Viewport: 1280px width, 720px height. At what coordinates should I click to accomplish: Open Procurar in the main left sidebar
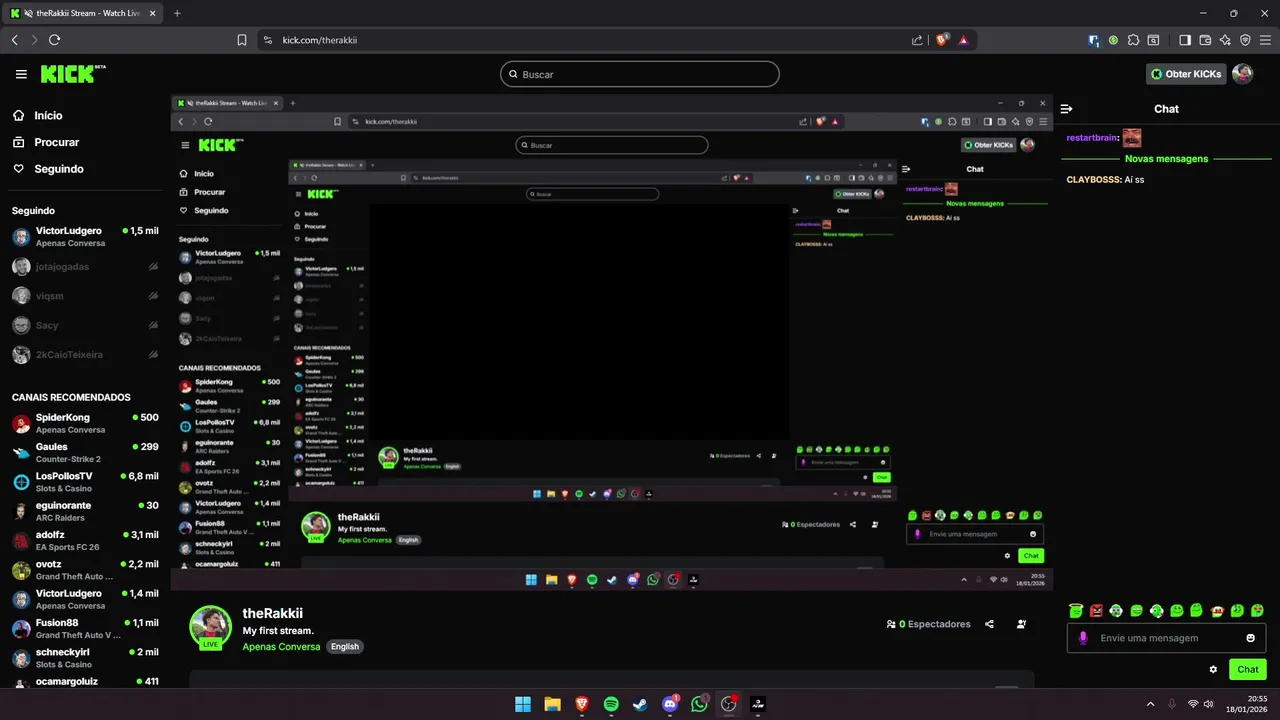coord(45,142)
